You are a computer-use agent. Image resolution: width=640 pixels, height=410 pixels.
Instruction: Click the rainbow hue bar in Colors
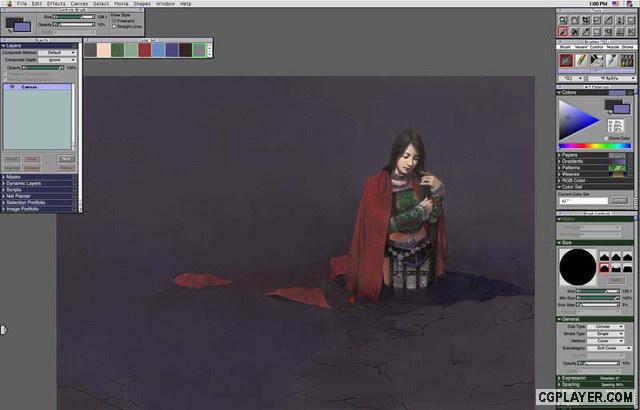click(x=594, y=146)
